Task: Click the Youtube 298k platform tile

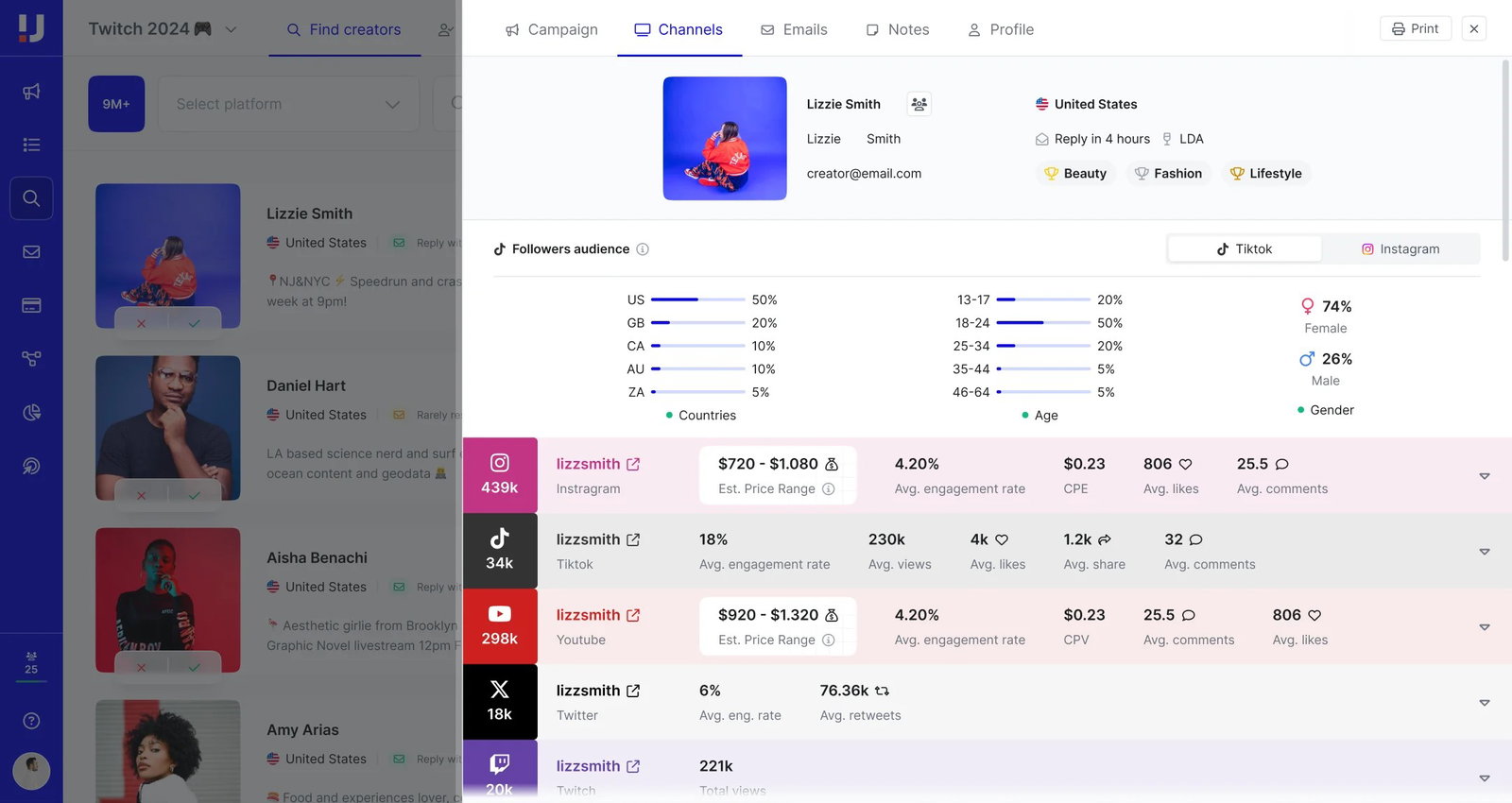Action: pos(500,625)
